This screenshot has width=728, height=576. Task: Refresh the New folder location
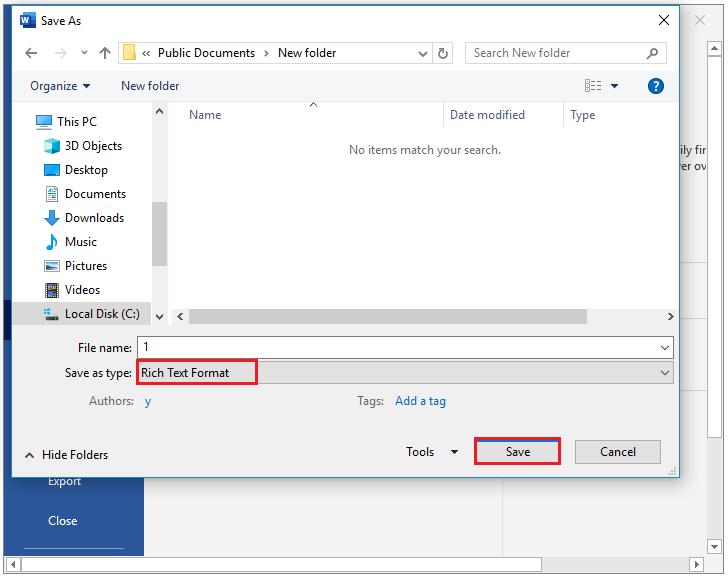[x=443, y=53]
